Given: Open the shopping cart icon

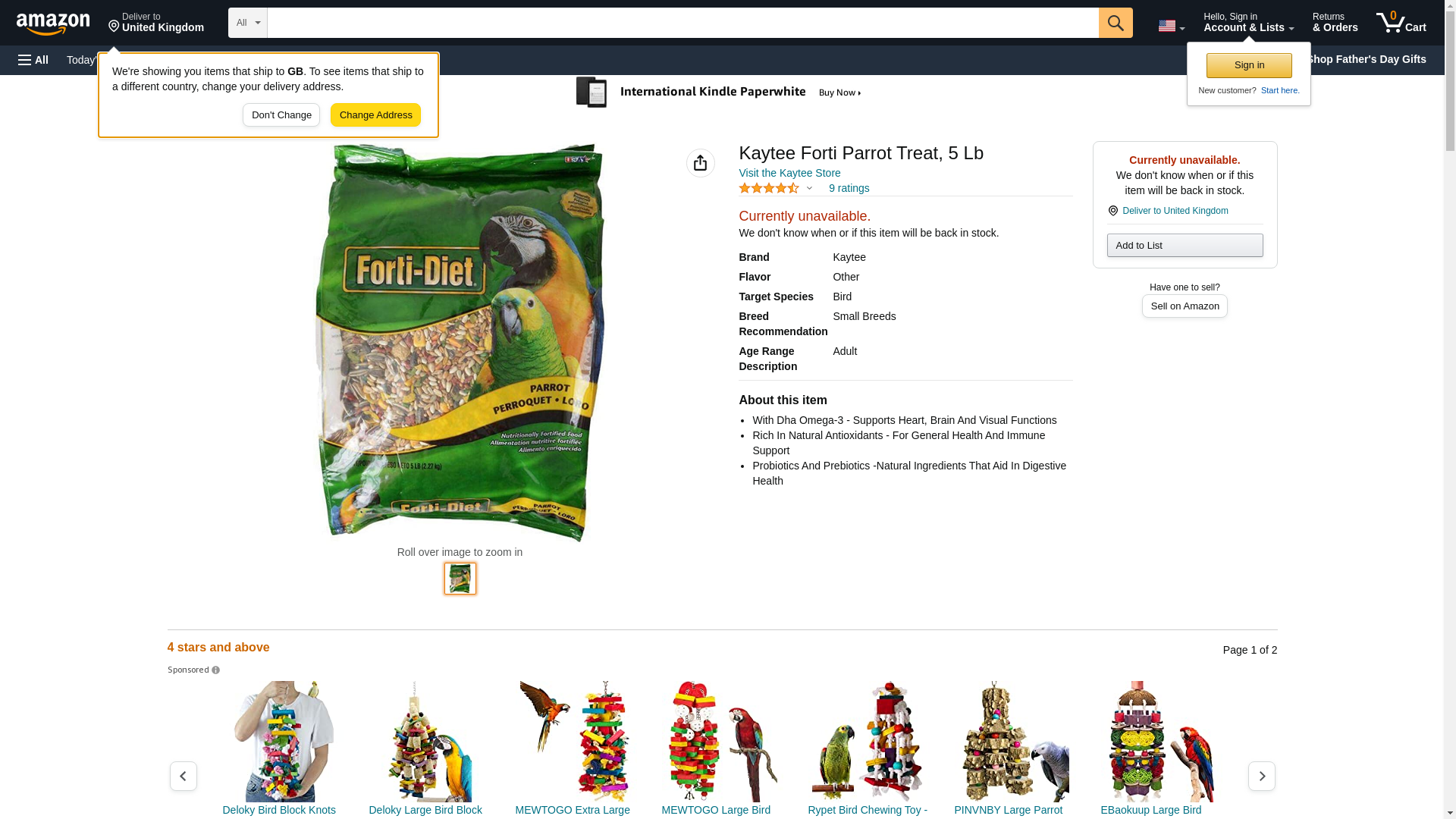Looking at the screenshot, I should [1401, 22].
